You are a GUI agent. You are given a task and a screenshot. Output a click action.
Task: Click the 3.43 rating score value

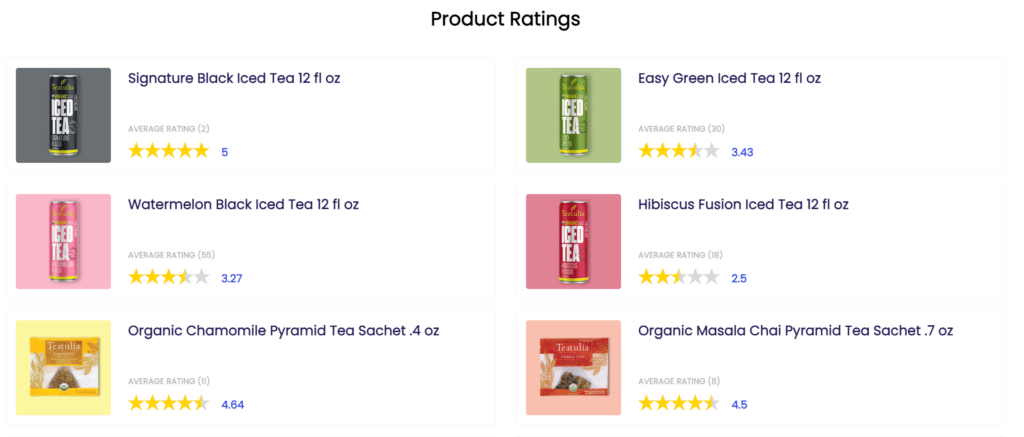pos(742,152)
